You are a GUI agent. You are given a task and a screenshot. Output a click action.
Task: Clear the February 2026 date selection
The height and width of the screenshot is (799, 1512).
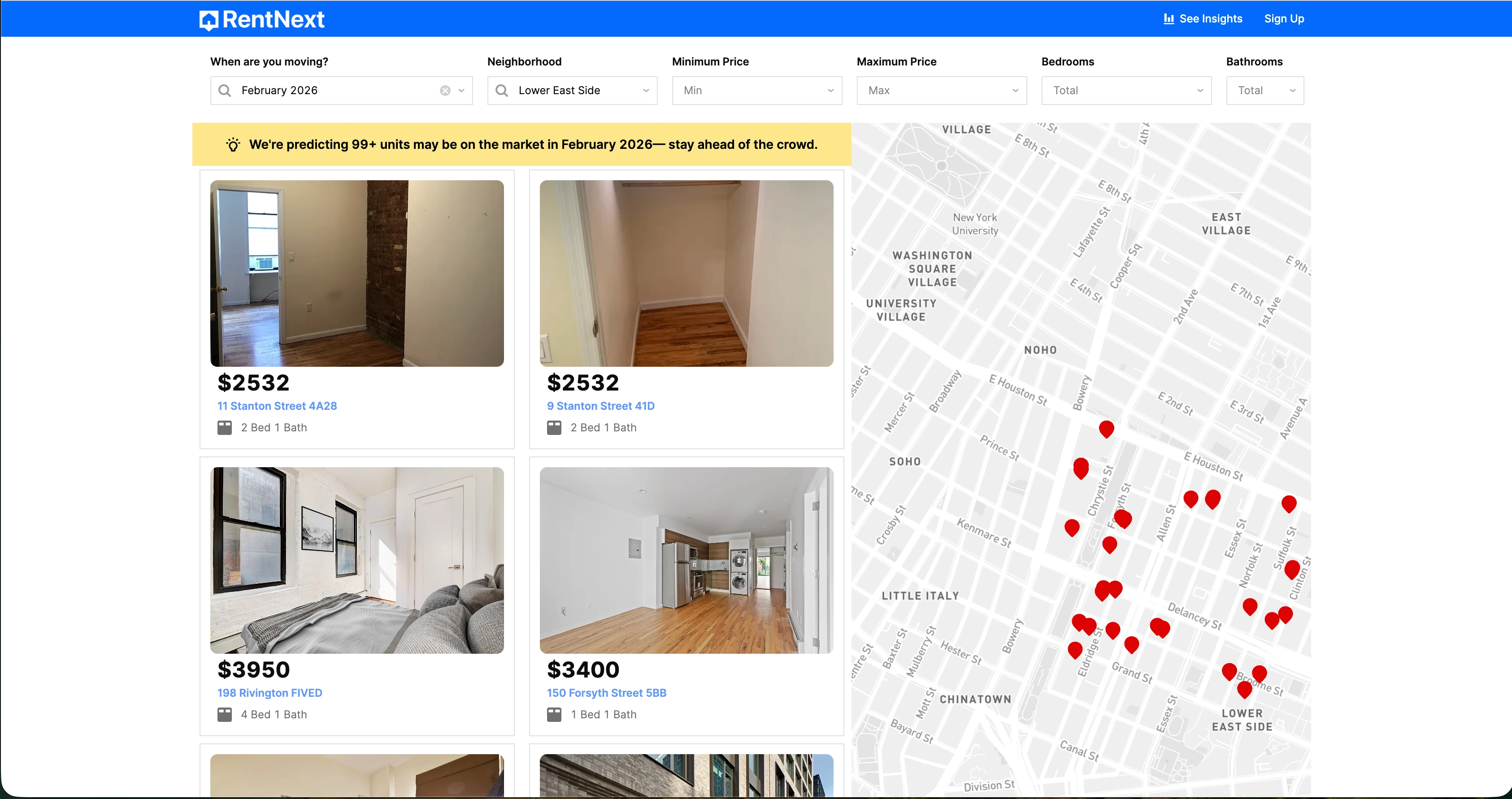pyautogui.click(x=445, y=91)
